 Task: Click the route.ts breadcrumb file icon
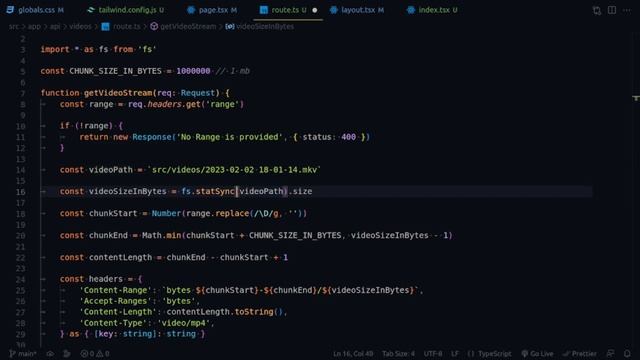(106, 27)
